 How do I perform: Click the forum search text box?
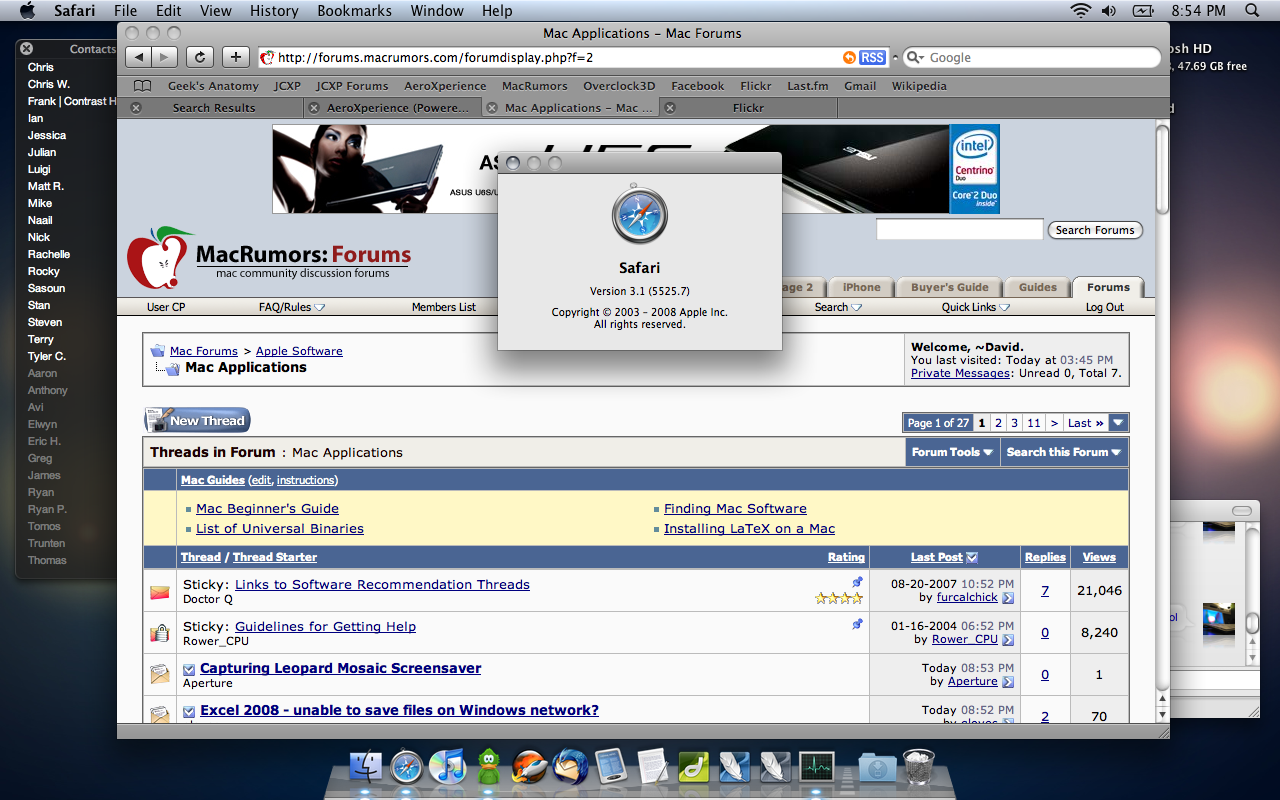[x=959, y=230]
